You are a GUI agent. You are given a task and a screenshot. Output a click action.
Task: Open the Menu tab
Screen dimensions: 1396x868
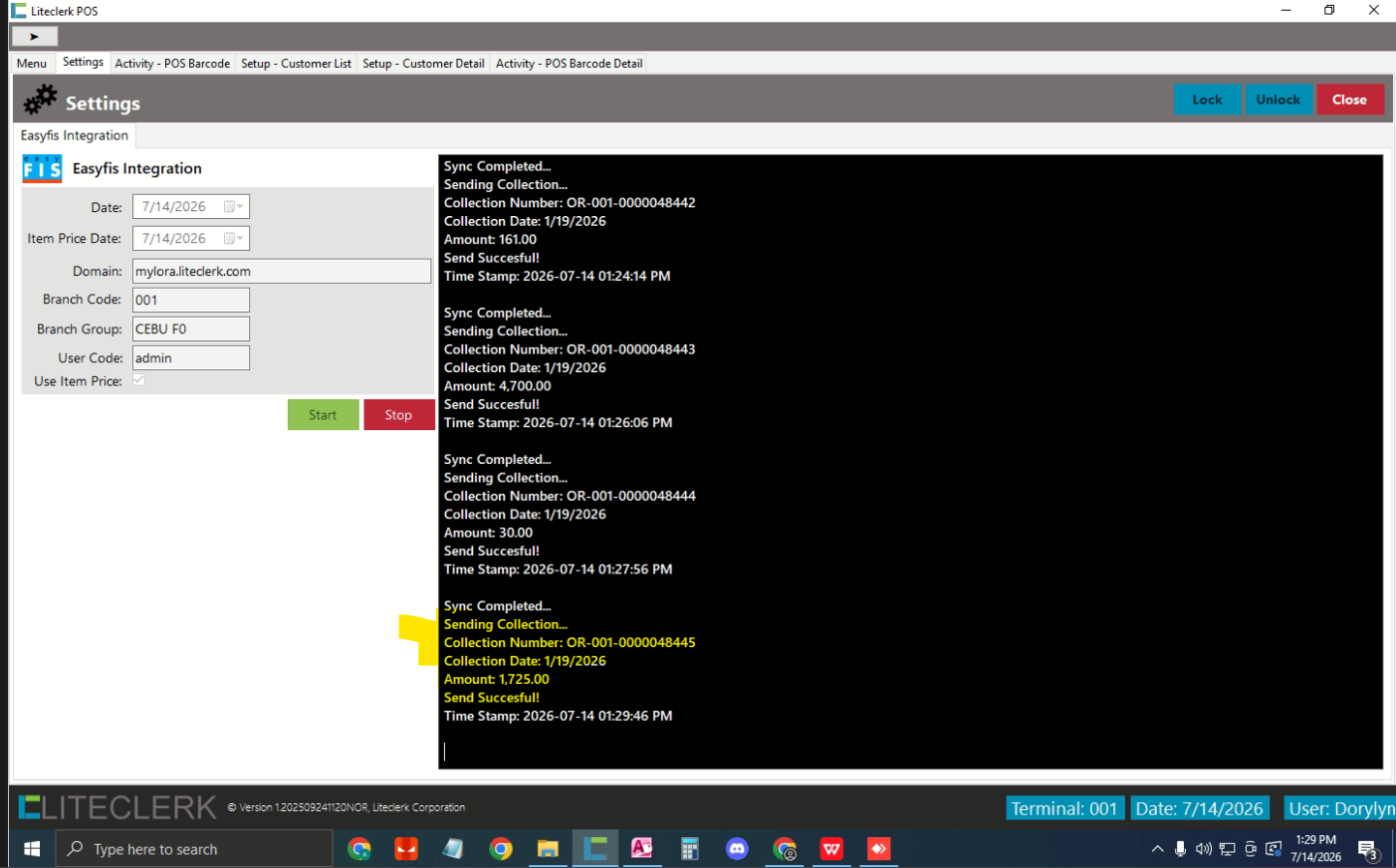click(32, 63)
